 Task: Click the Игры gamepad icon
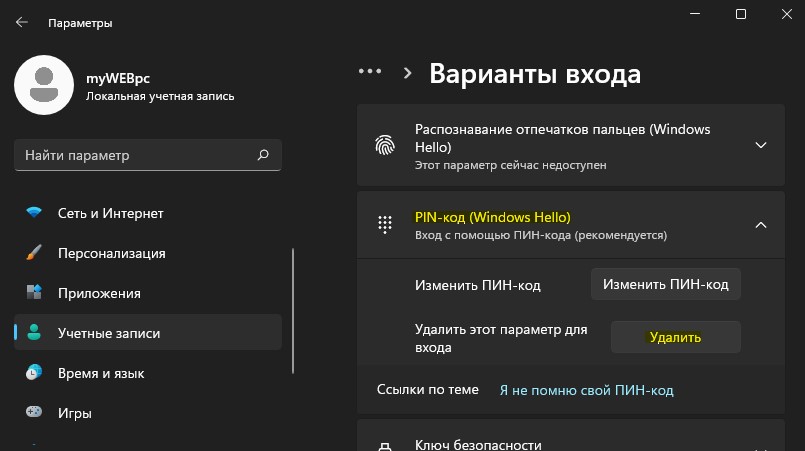(34, 412)
